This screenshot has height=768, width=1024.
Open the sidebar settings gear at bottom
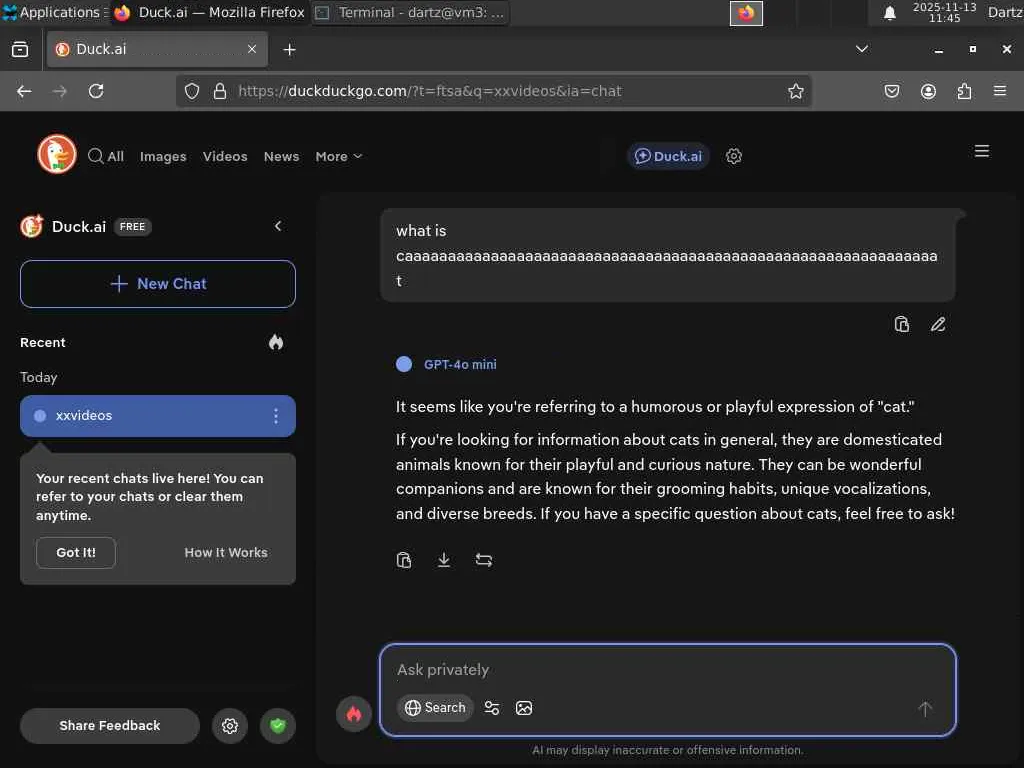[229, 726]
